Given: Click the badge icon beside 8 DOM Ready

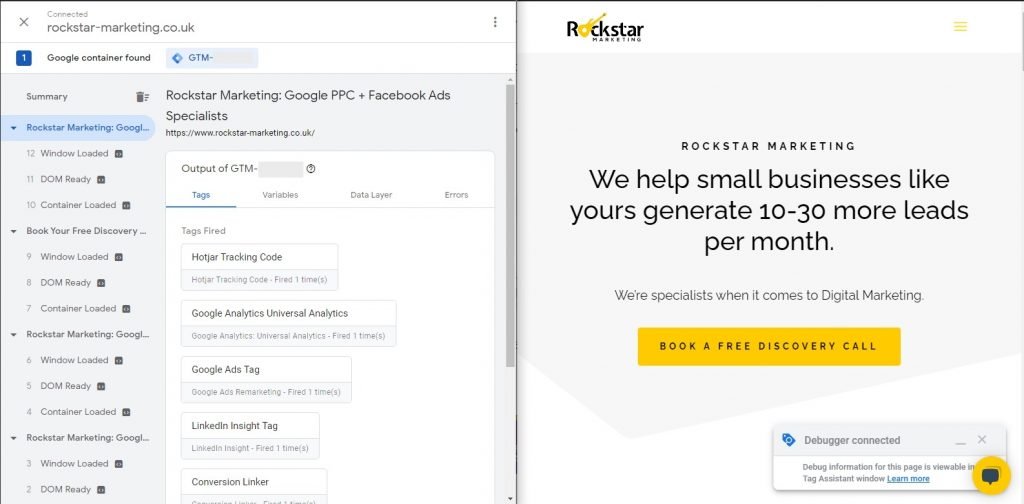Looking at the screenshot, I should pyautogui.click(x=101, y=283).
